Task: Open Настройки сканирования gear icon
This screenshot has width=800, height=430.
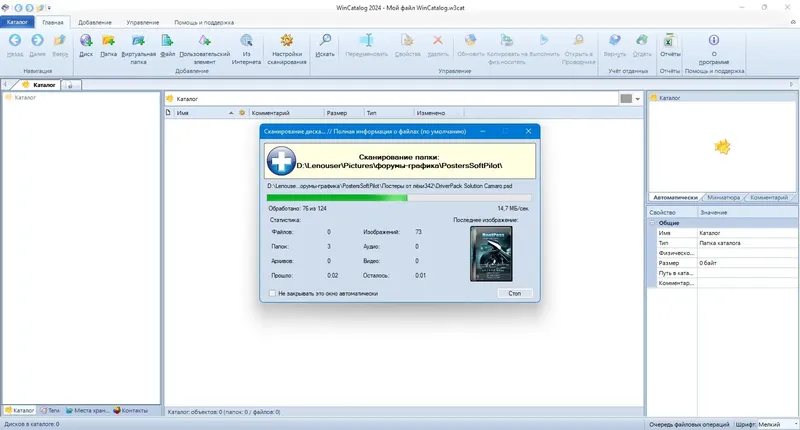Action: [287, 40]
